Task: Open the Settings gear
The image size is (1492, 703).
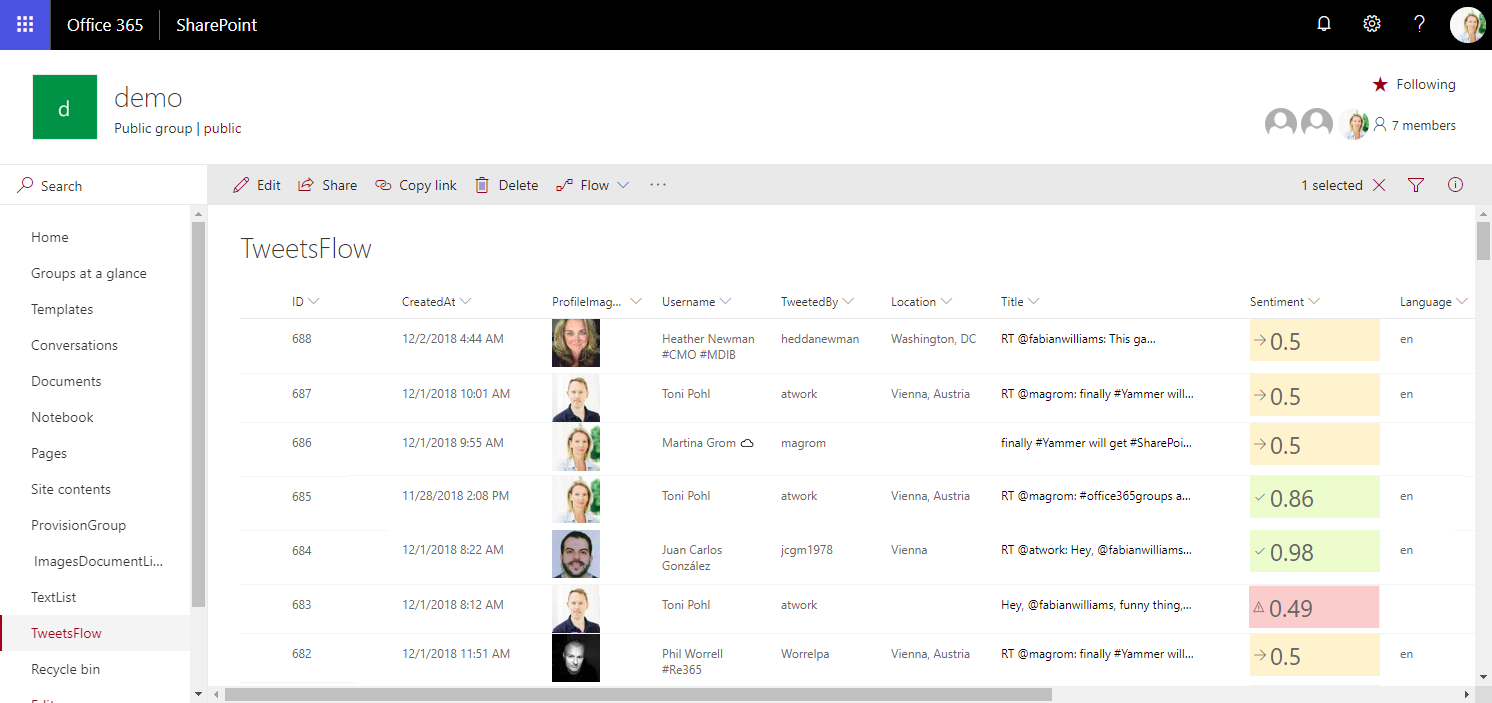Action: click(1371, 23)
